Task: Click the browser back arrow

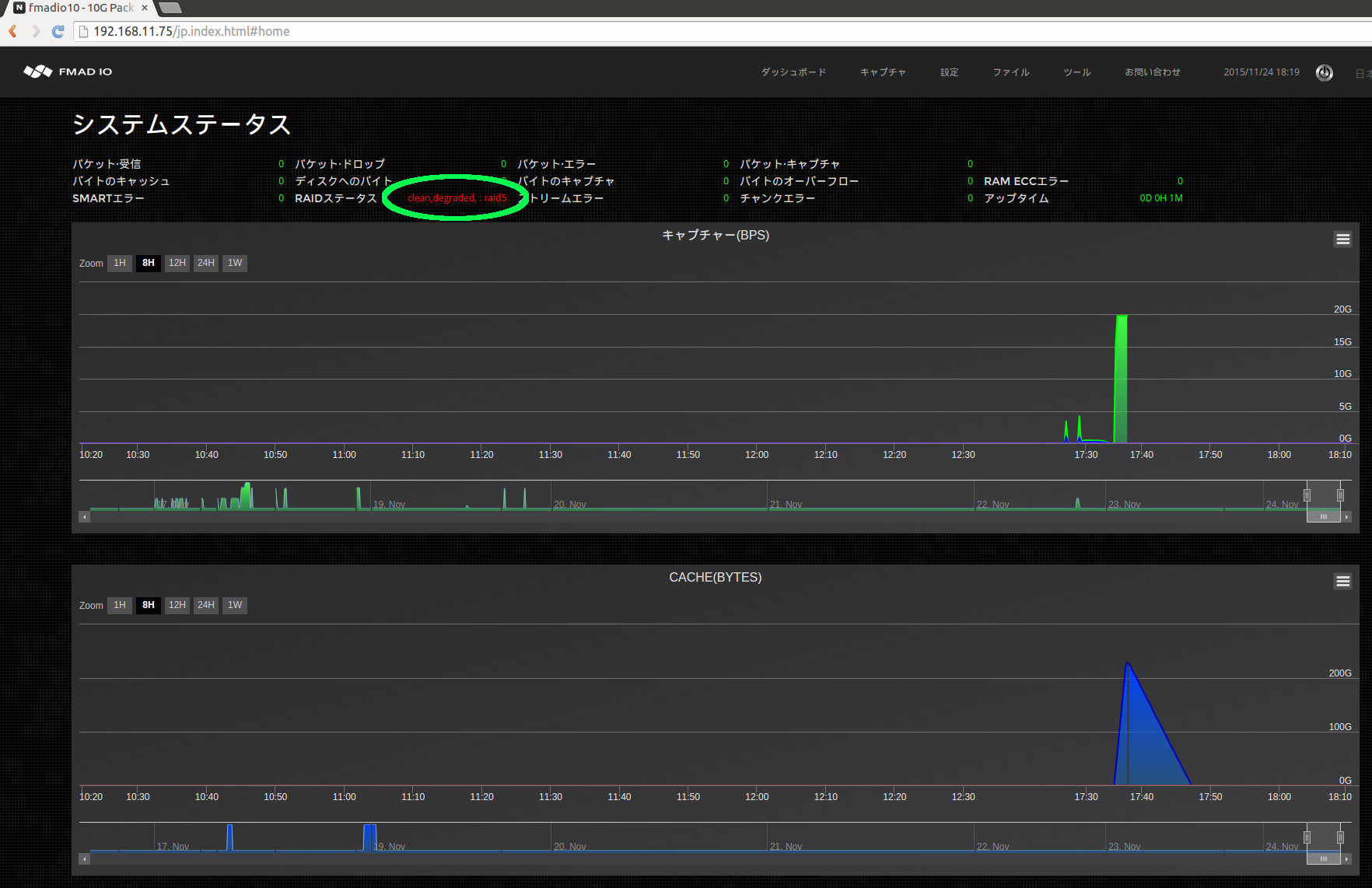Action: point(12,31)
